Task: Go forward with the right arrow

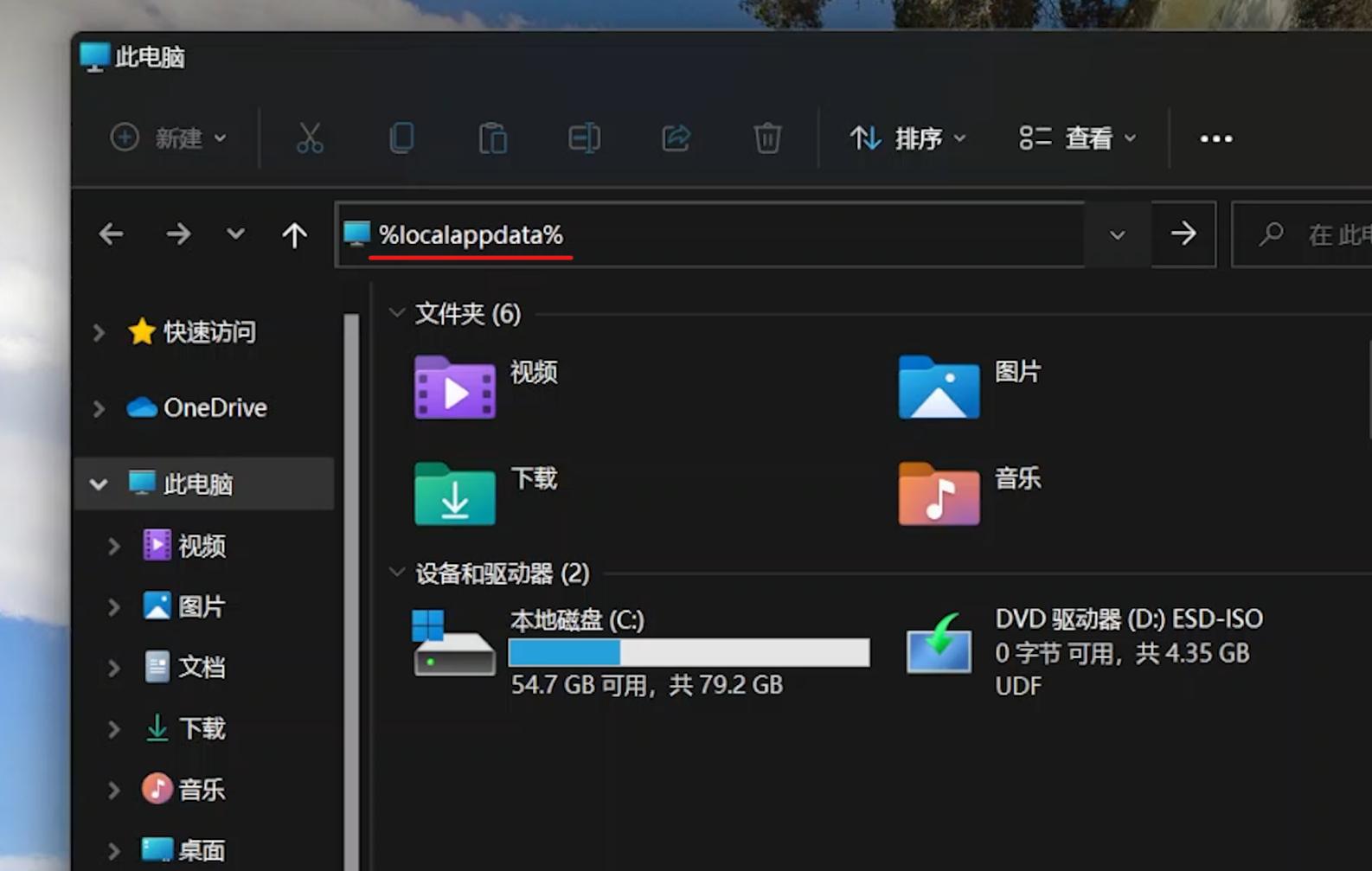Action: tap(178, 234)
